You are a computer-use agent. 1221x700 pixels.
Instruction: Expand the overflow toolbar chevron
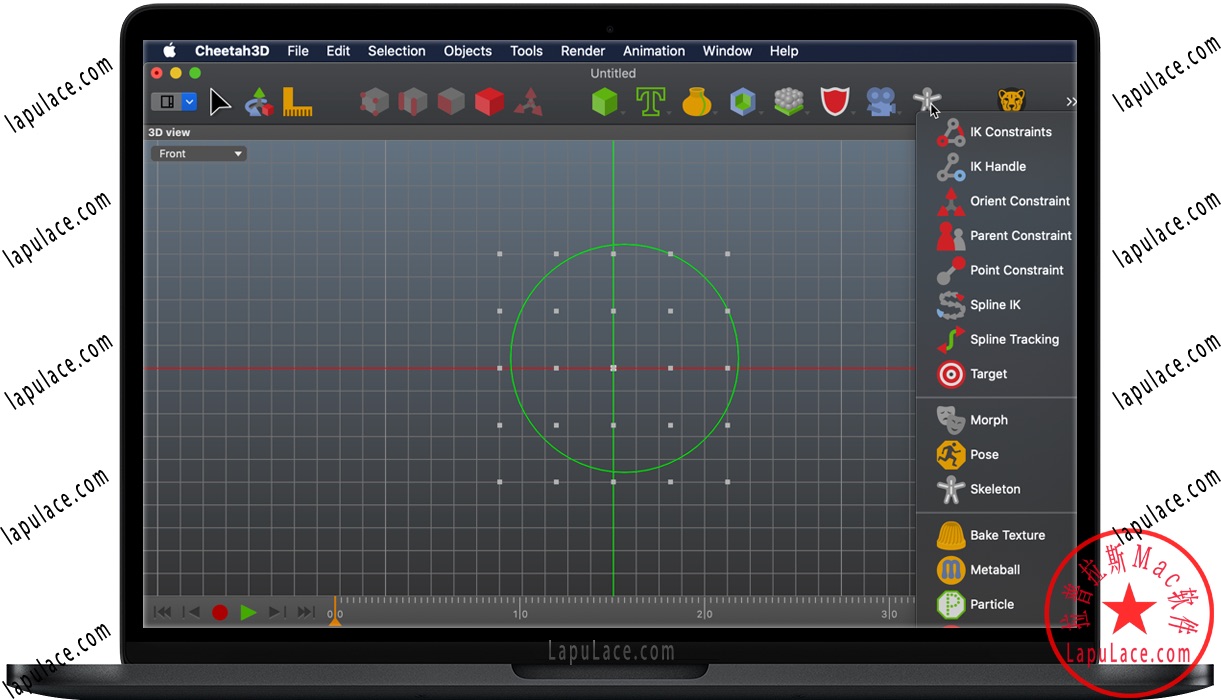click(x=1071, y=101)
